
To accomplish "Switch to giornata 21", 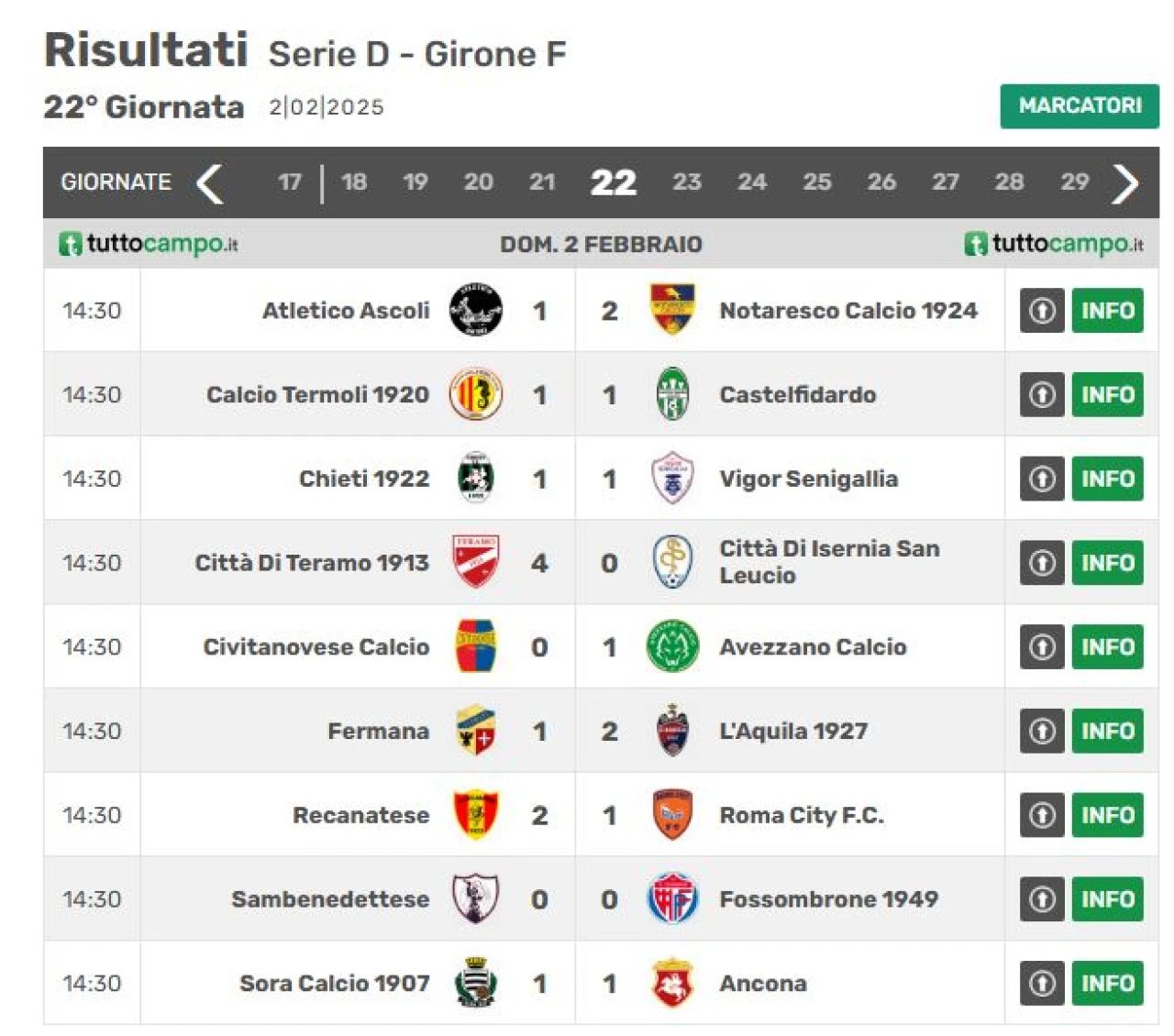I will tap(542, 182).
